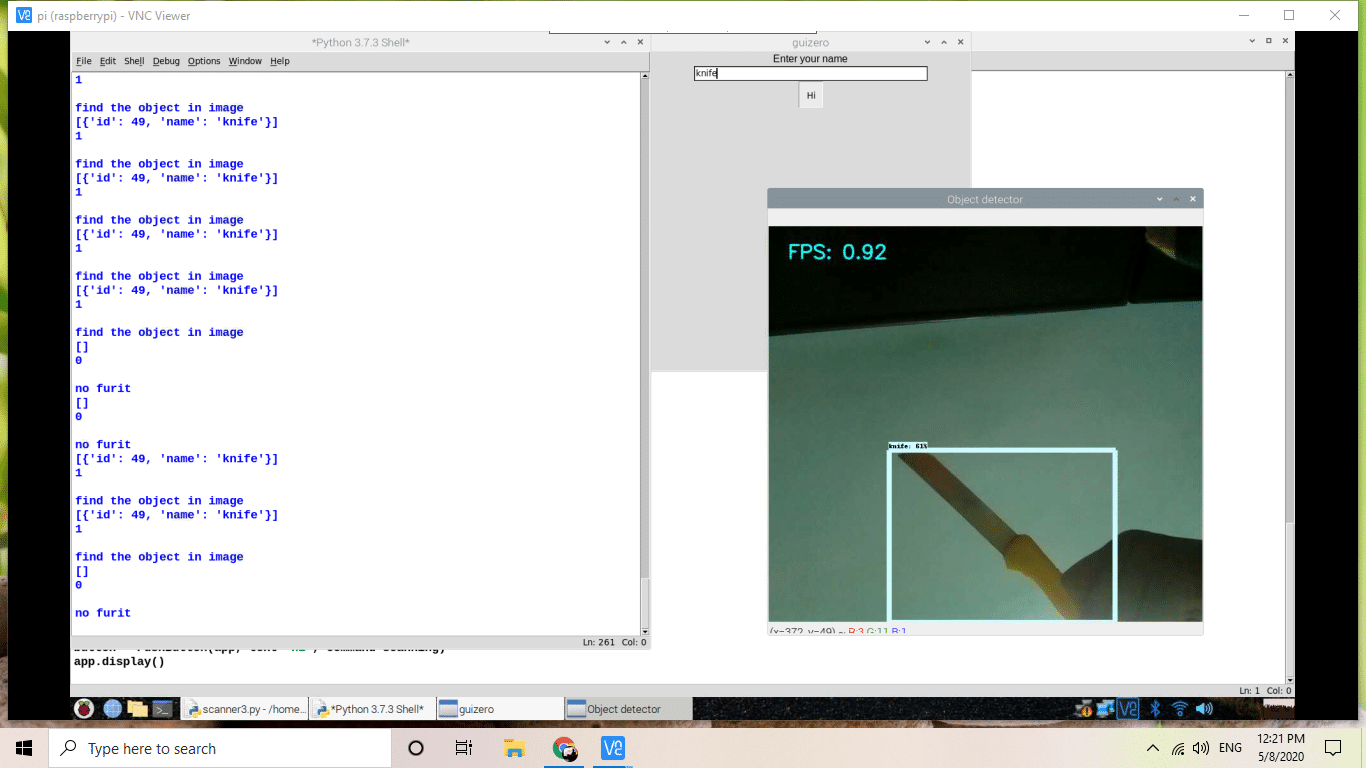Open the Raspberry Pi main menu icon

point(84,709)
